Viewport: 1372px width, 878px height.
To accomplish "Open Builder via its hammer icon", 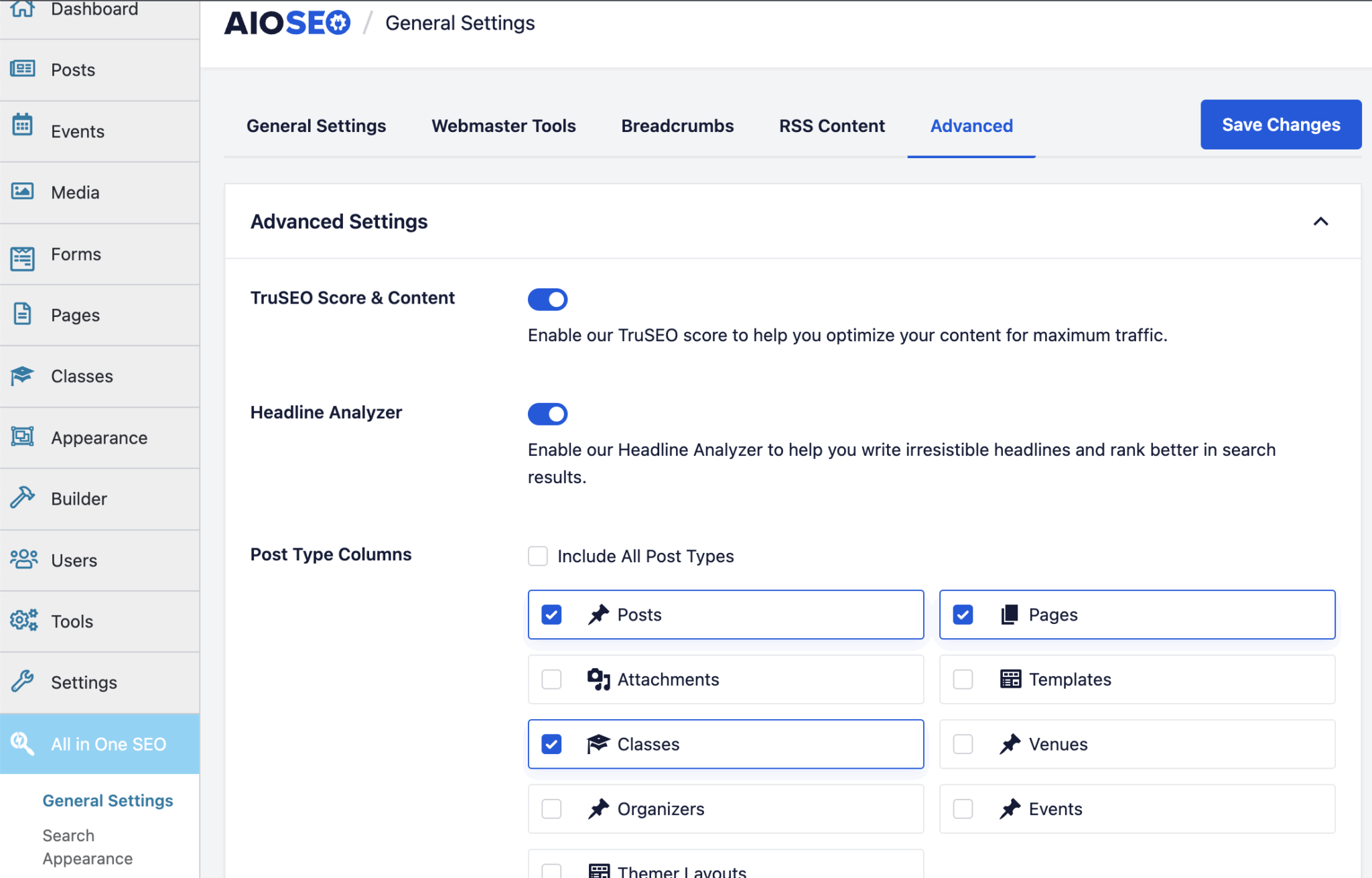I will (x=23, y=498).
